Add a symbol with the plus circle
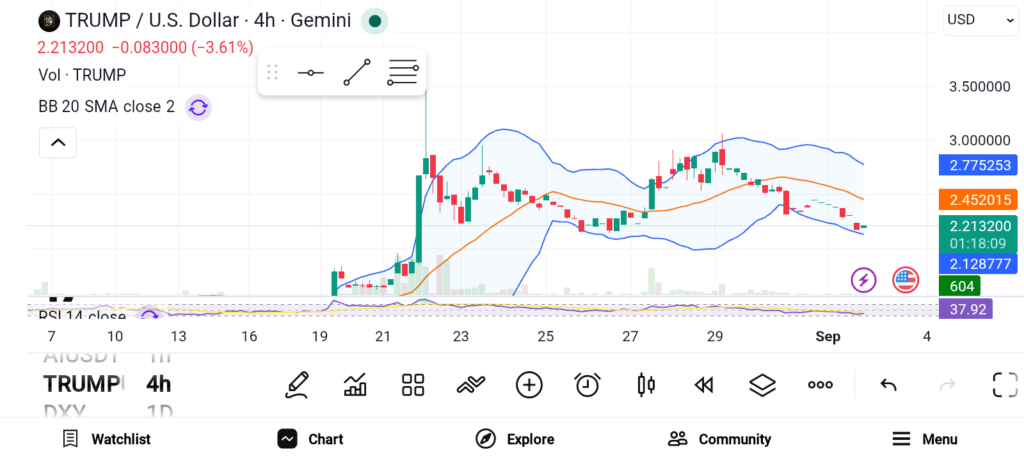Screen dimensions: 1024x461 point(529,385)
